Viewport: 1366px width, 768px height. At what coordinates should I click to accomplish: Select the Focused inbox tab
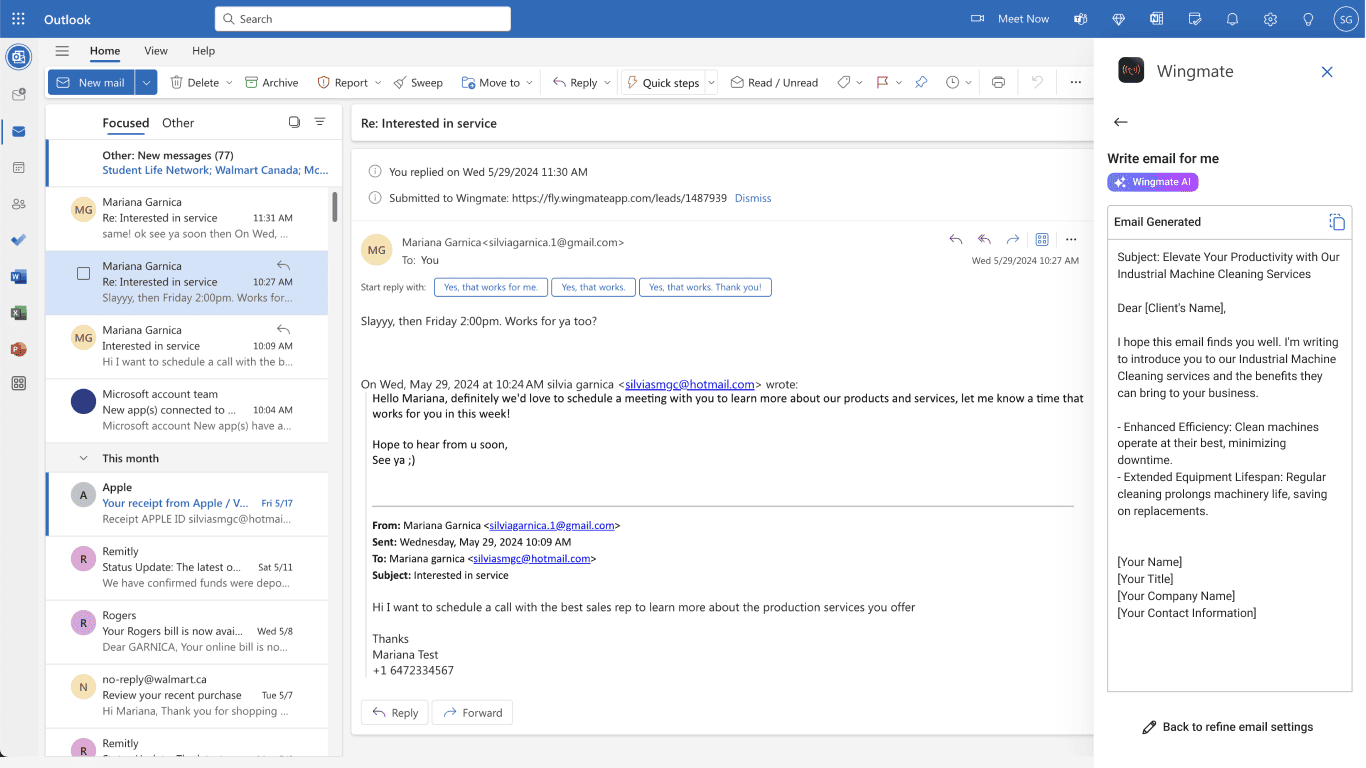pyautogui.click(x=126, y=123)
